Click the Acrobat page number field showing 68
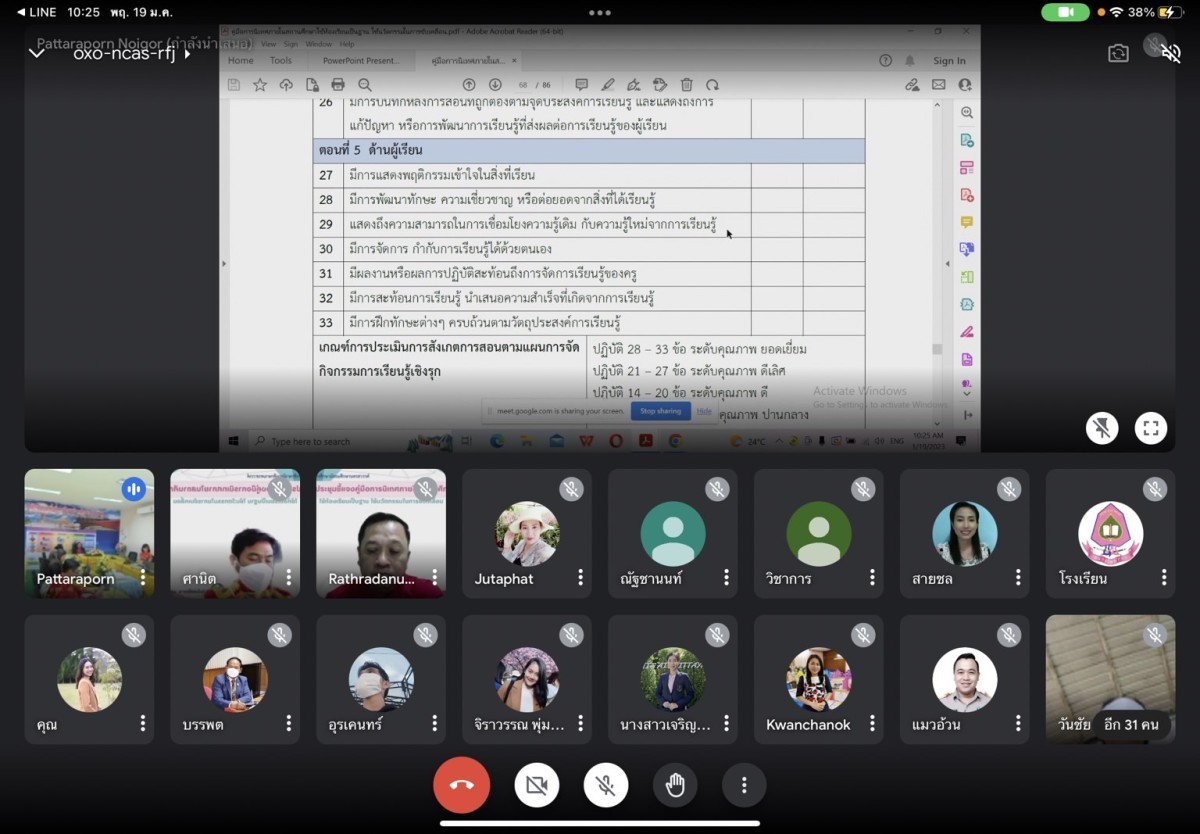 coord(523,86)
